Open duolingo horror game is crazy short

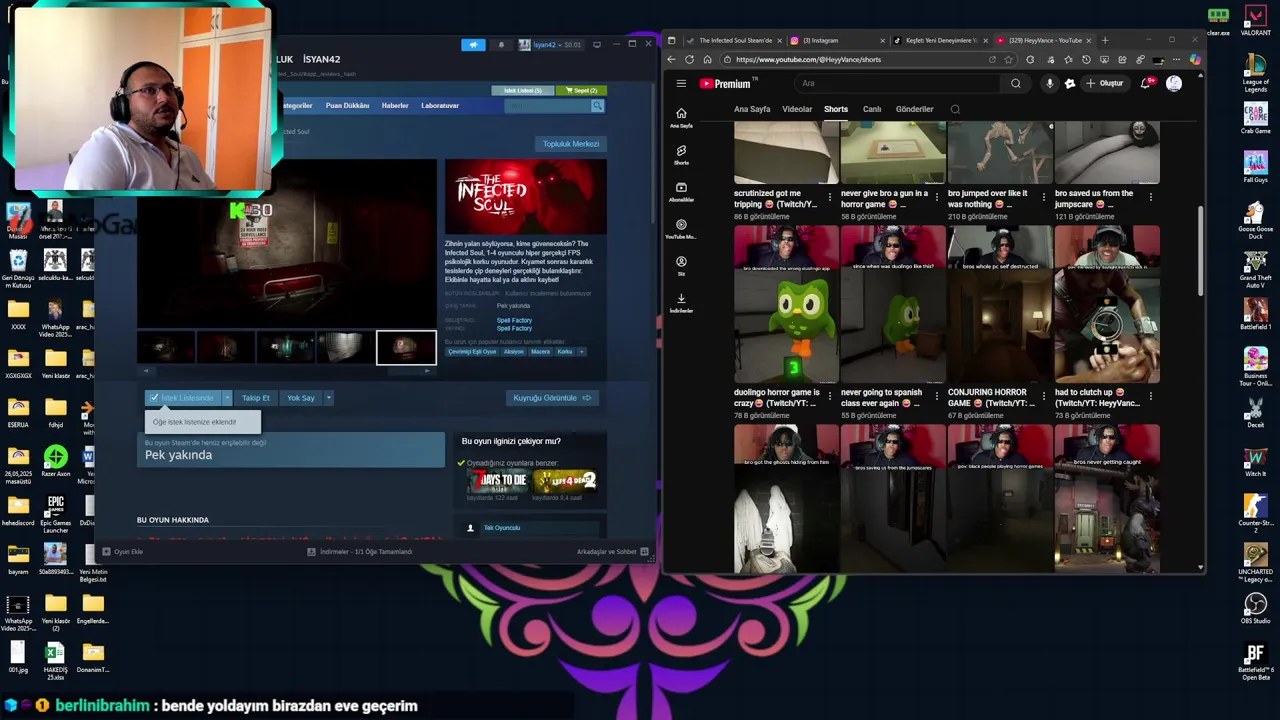click(786, 306)
